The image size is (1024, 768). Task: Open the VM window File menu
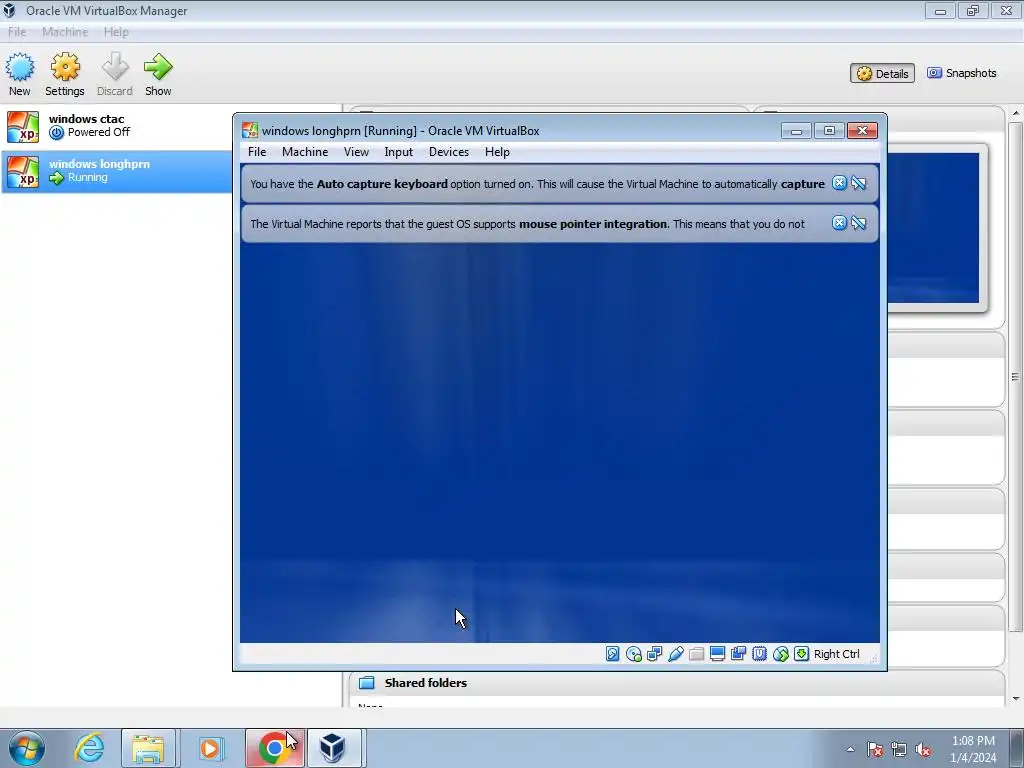click(x=257, y=152)
